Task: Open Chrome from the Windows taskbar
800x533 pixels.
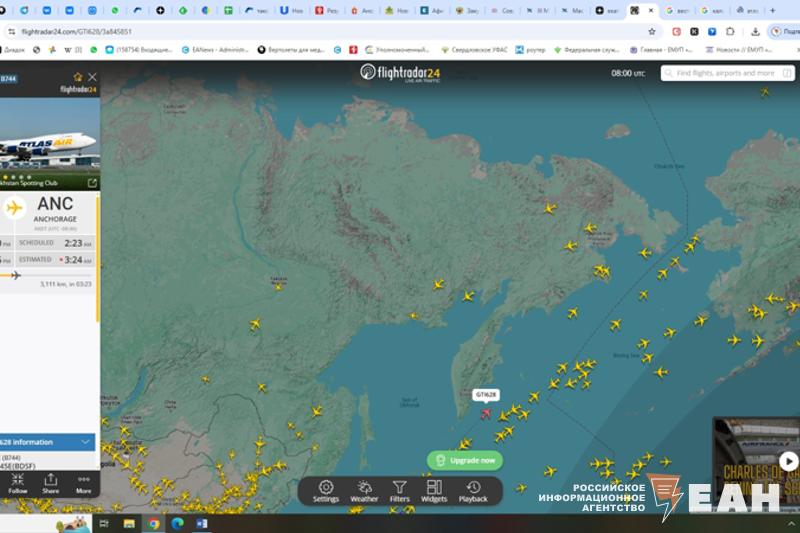Action: (154, 523)
